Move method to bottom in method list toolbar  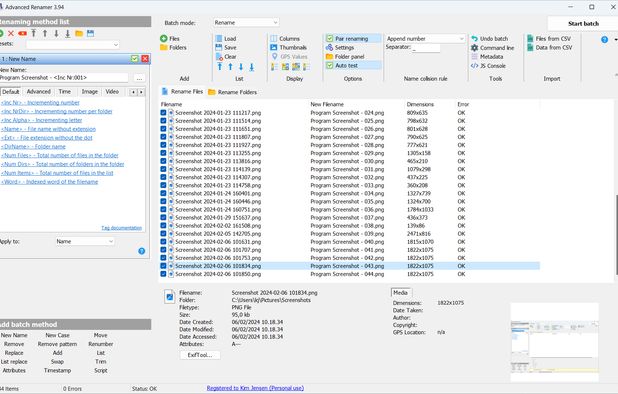coord(68,33)
